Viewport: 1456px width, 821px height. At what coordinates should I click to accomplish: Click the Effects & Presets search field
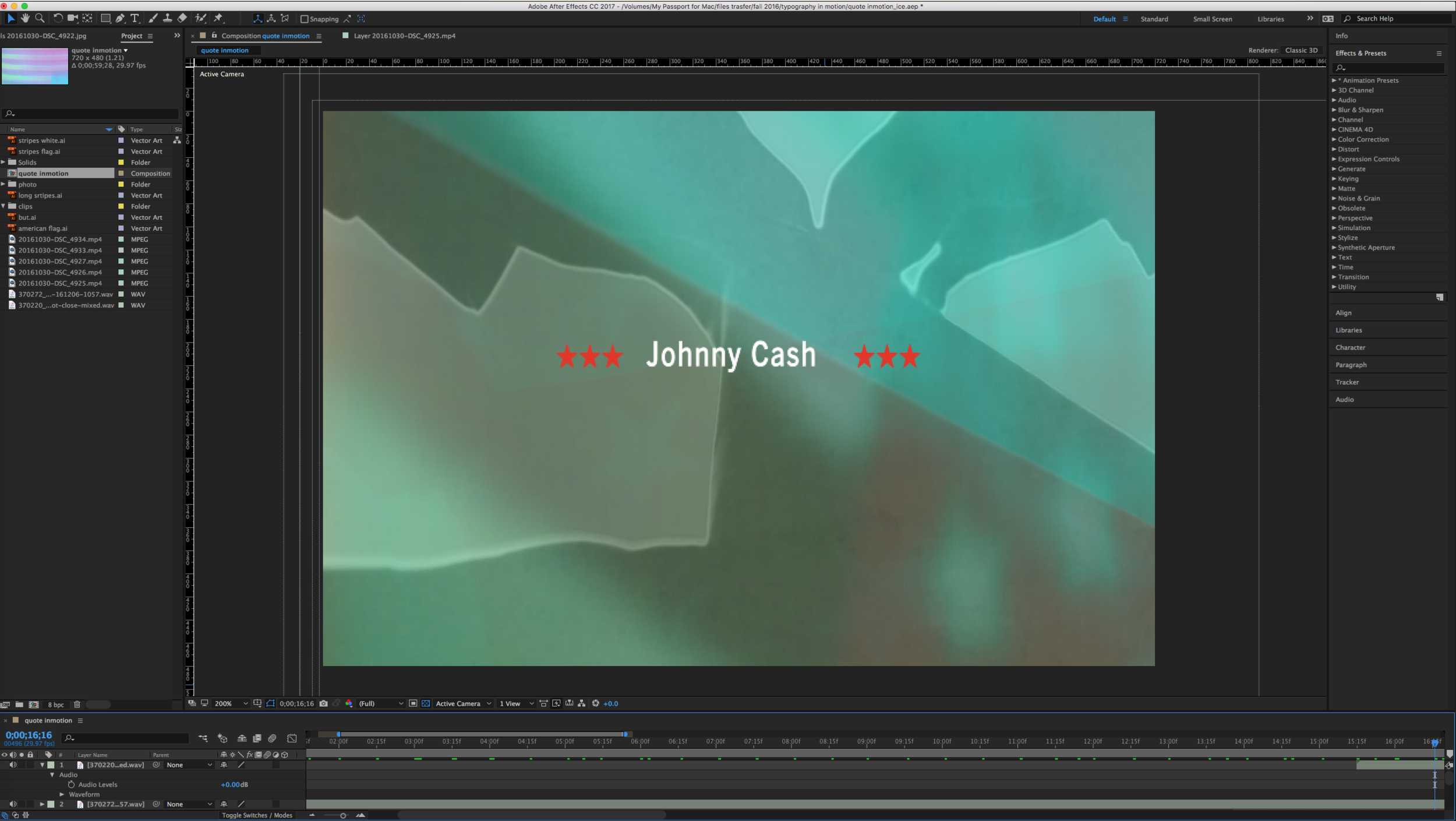point(1389,68)
